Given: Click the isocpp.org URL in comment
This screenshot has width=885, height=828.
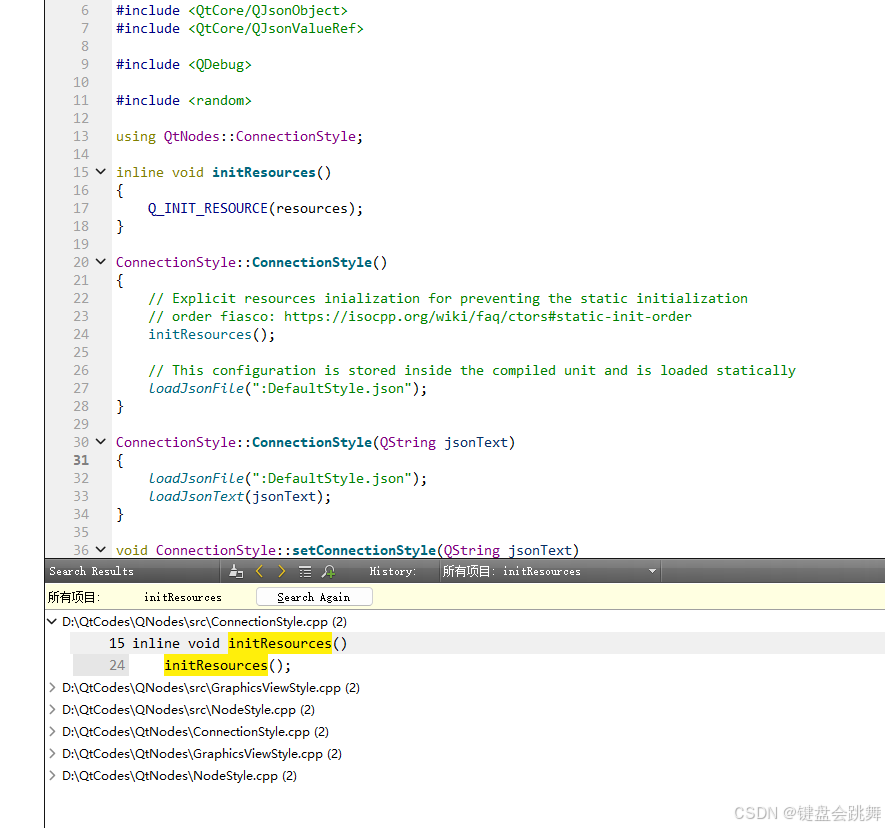Looking at the screenshot, I should (488, 317).
